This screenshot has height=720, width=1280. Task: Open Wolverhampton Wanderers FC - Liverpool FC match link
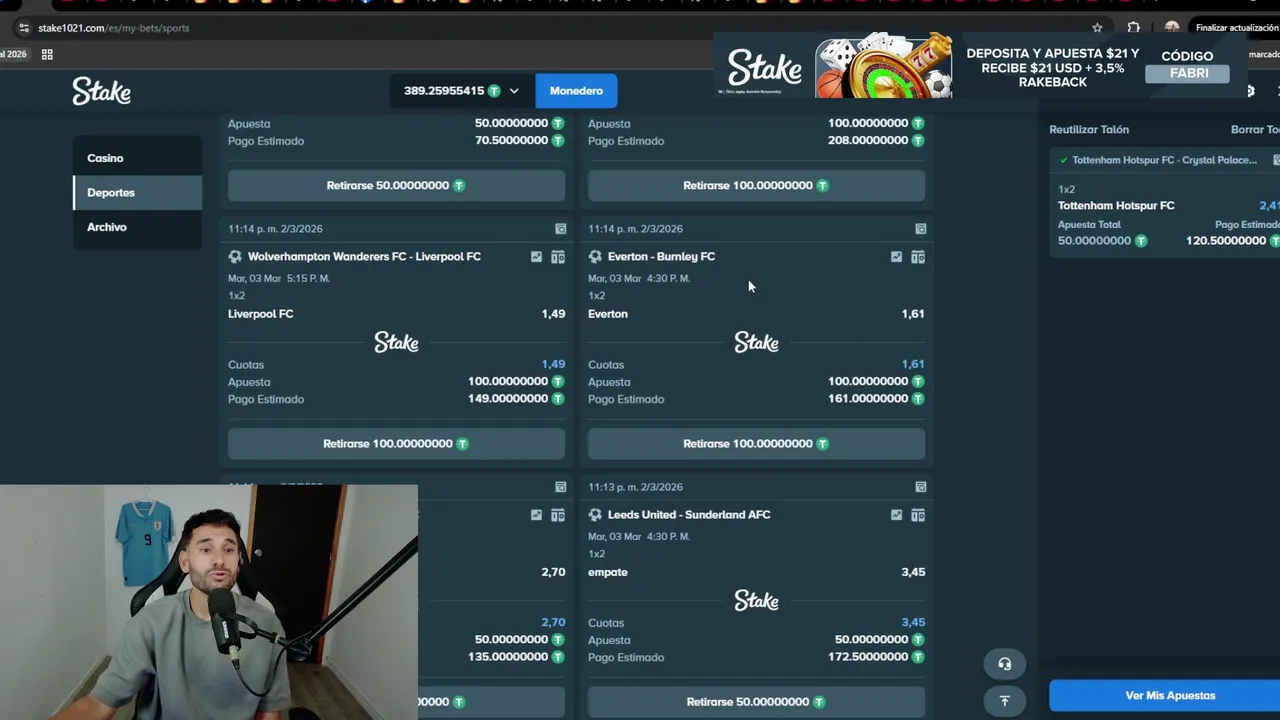364,257
